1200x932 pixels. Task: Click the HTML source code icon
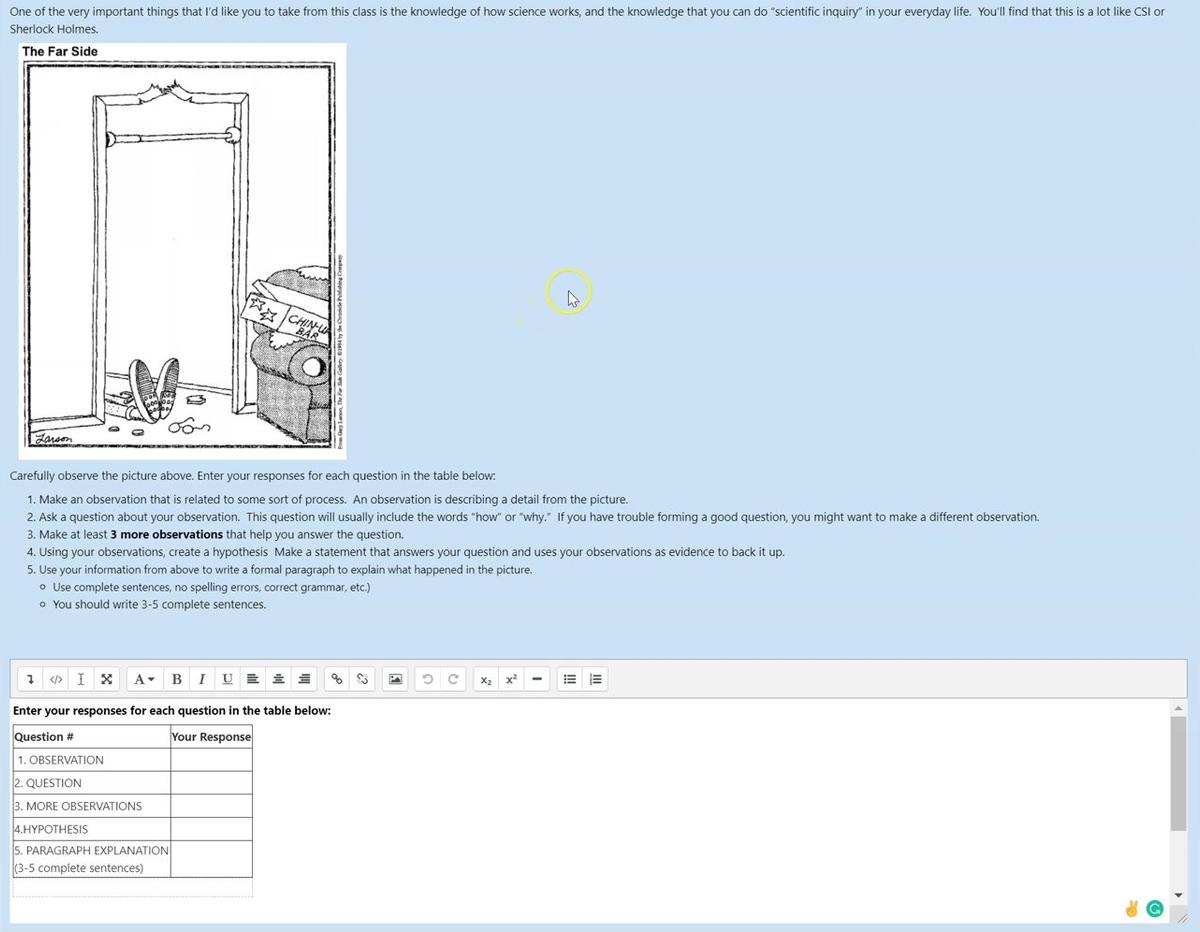56,679
